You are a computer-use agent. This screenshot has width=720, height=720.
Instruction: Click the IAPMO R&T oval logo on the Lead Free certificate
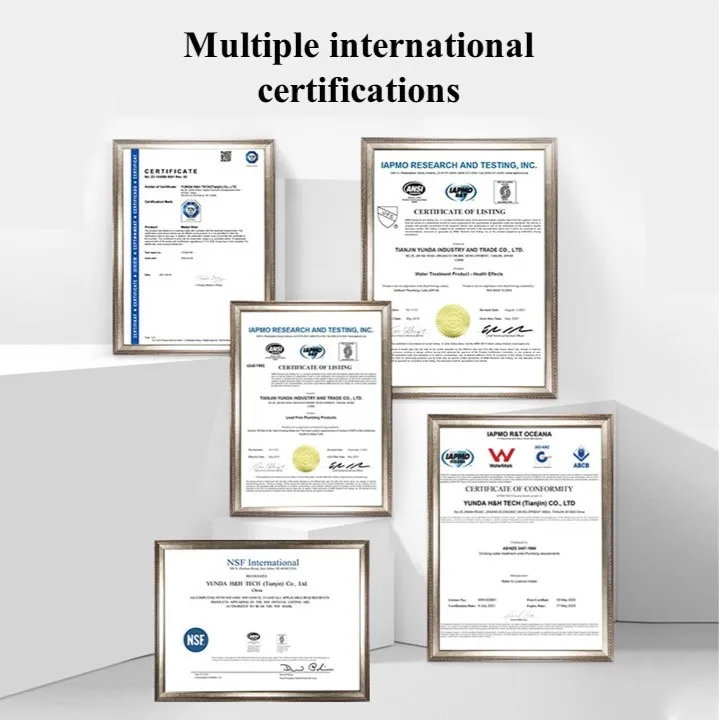pos(313,352)
